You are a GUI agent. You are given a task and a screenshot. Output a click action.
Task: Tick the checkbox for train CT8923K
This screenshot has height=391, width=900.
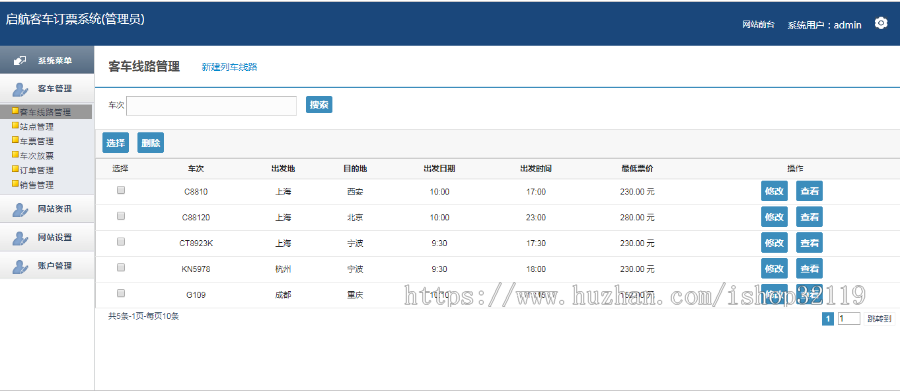tap(121, 242)
